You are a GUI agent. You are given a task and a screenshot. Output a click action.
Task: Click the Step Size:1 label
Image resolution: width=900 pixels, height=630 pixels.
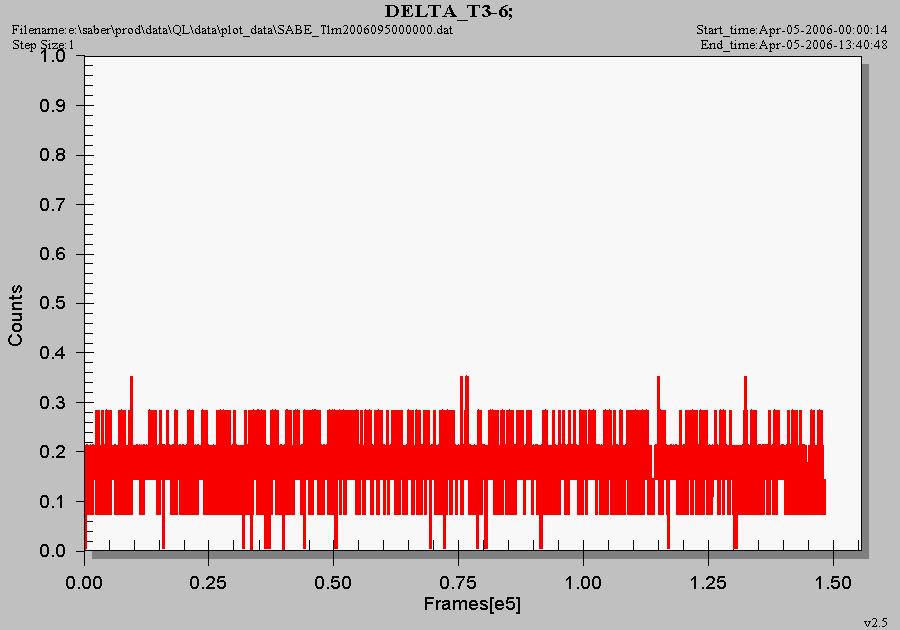43,45
